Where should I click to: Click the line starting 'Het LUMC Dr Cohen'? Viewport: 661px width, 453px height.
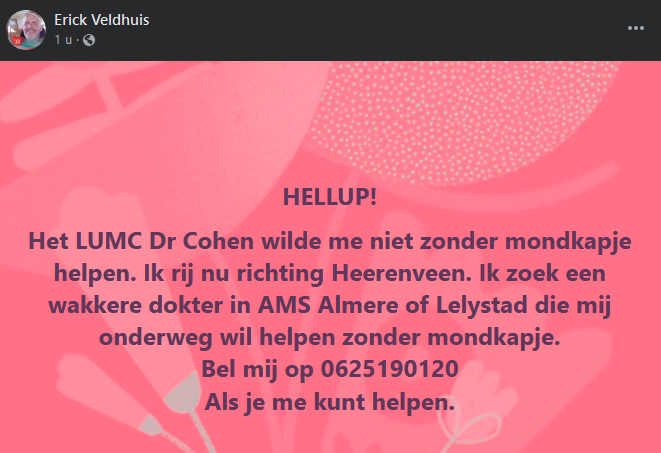pyautogui.click(x=330, y=241)
